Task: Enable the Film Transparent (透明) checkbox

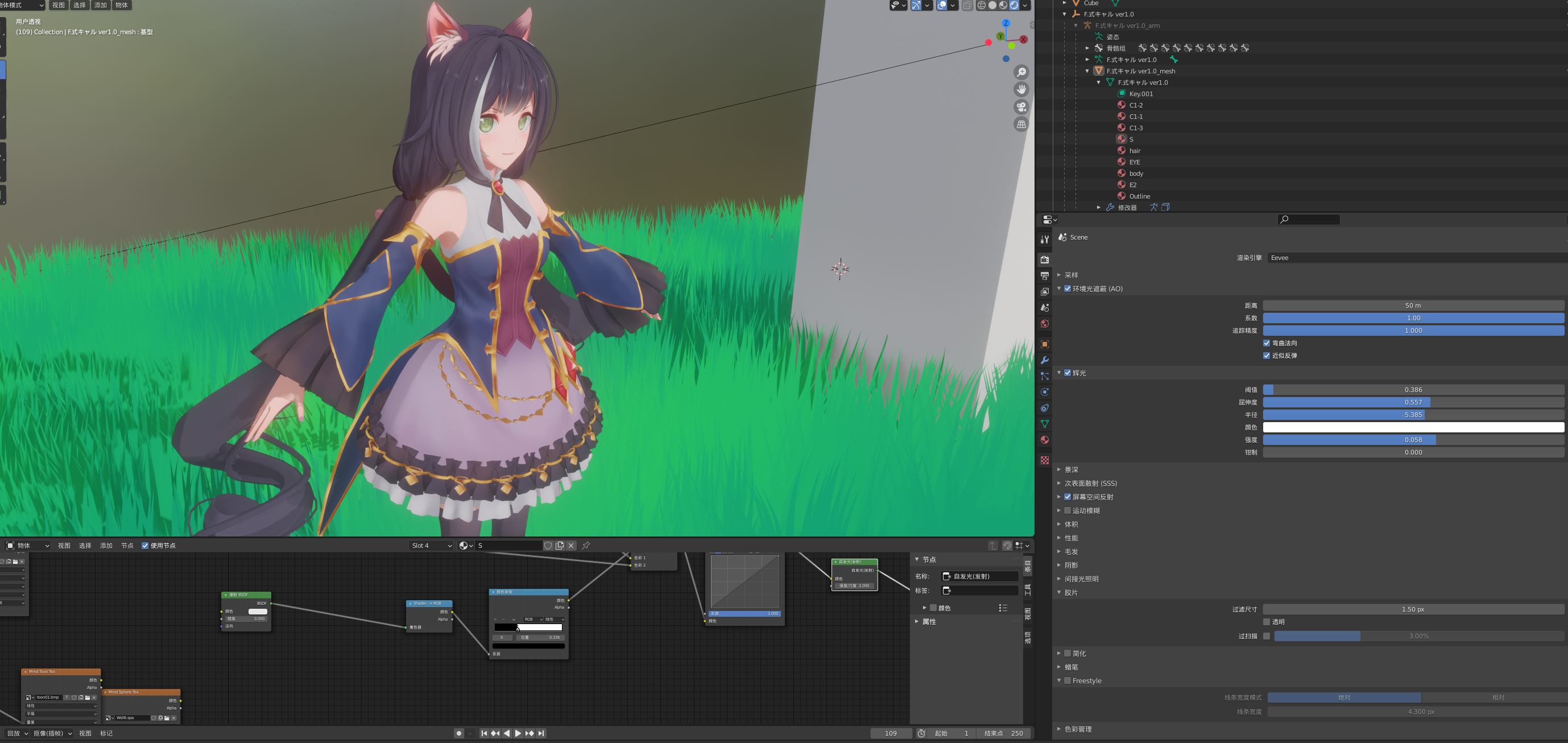Action: tap(1267, 622)
